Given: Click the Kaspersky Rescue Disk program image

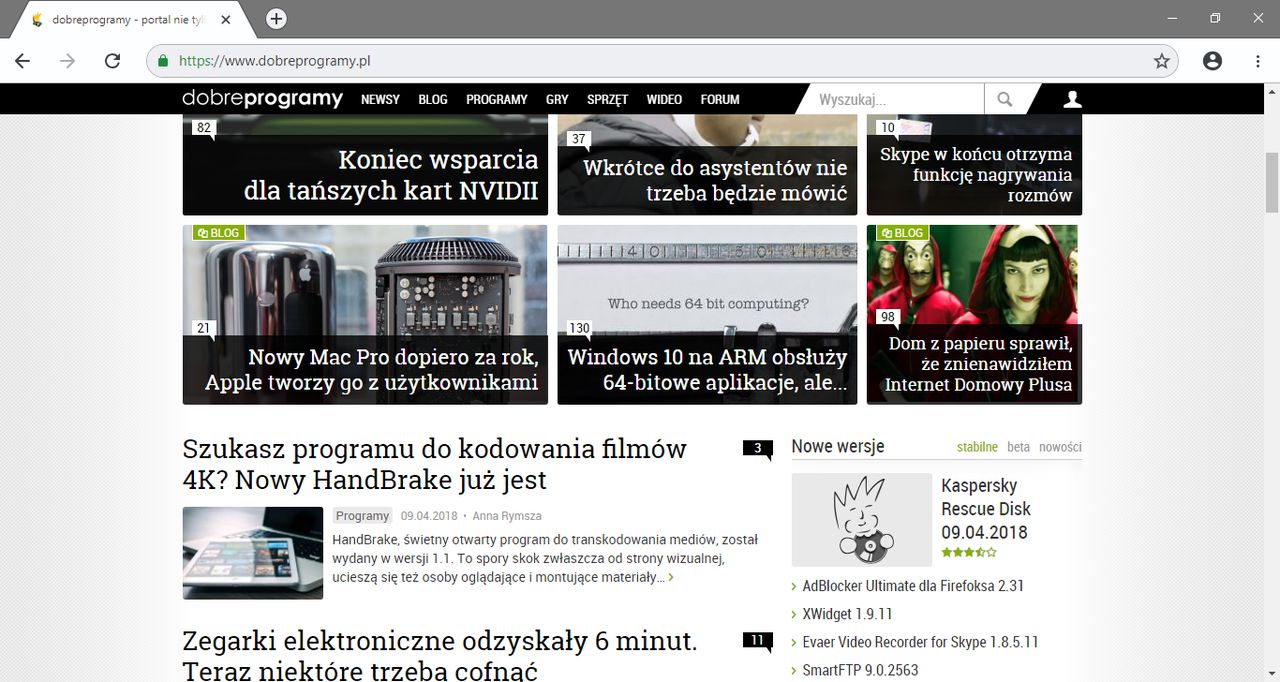Looking at the screenshot, I should click(862, 520).
